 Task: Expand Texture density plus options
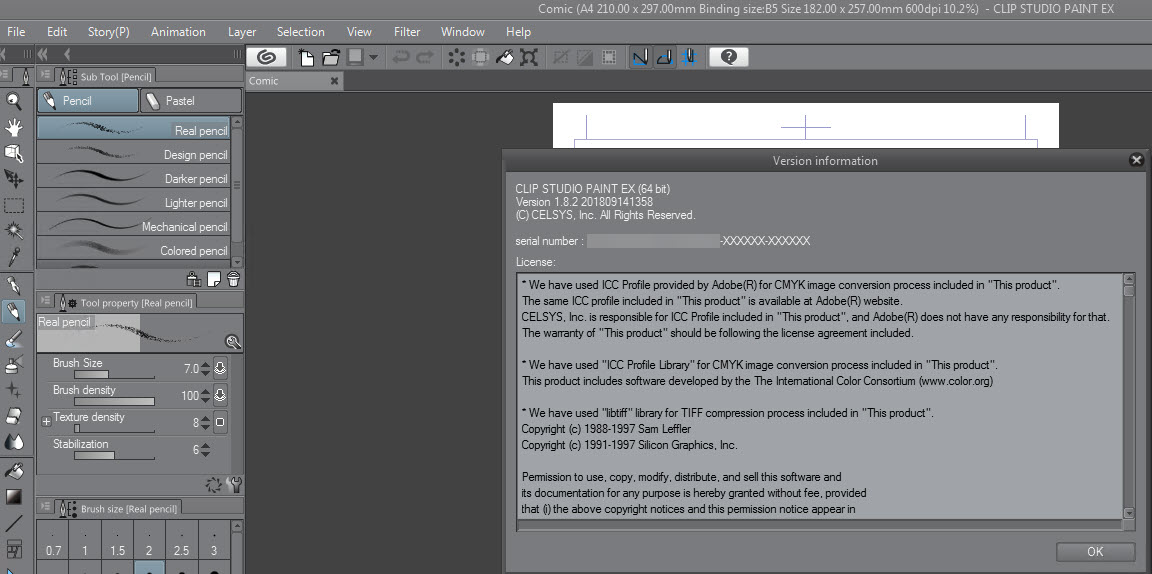tap(46, 422)
